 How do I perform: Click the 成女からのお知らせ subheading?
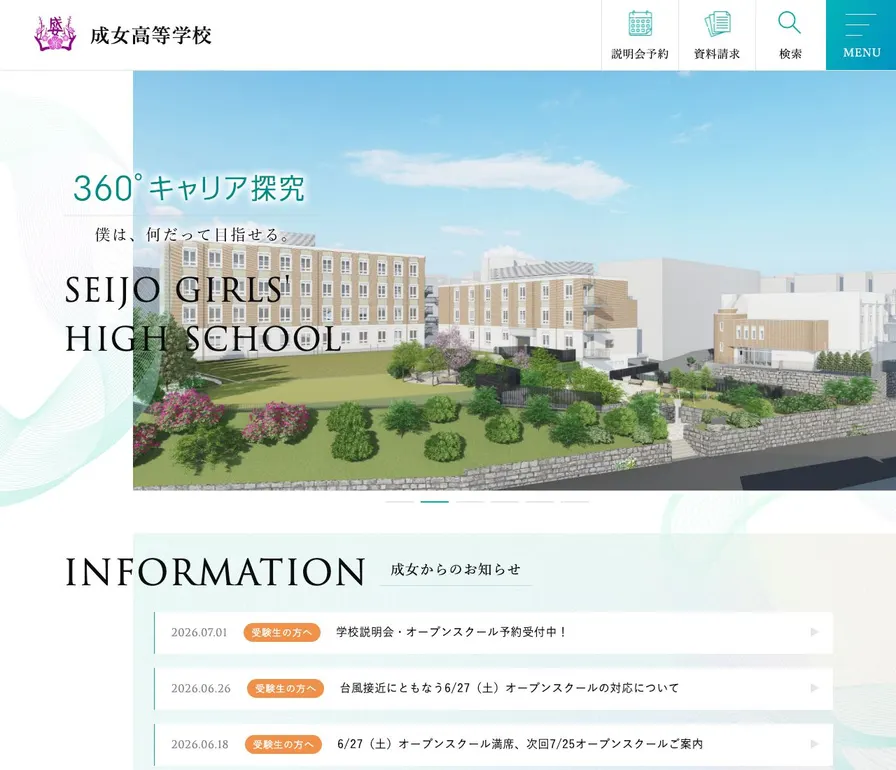click(455, 569)
